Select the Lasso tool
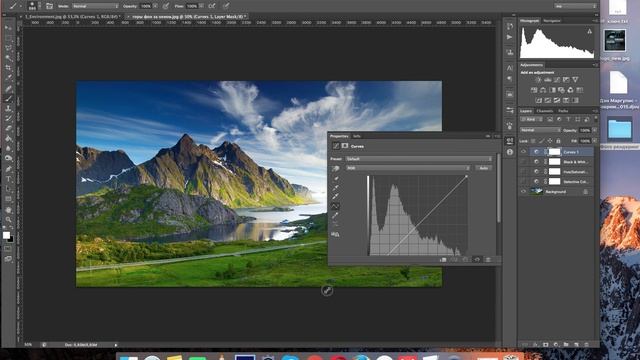This screenshot has height=360, width=640. 8,48
